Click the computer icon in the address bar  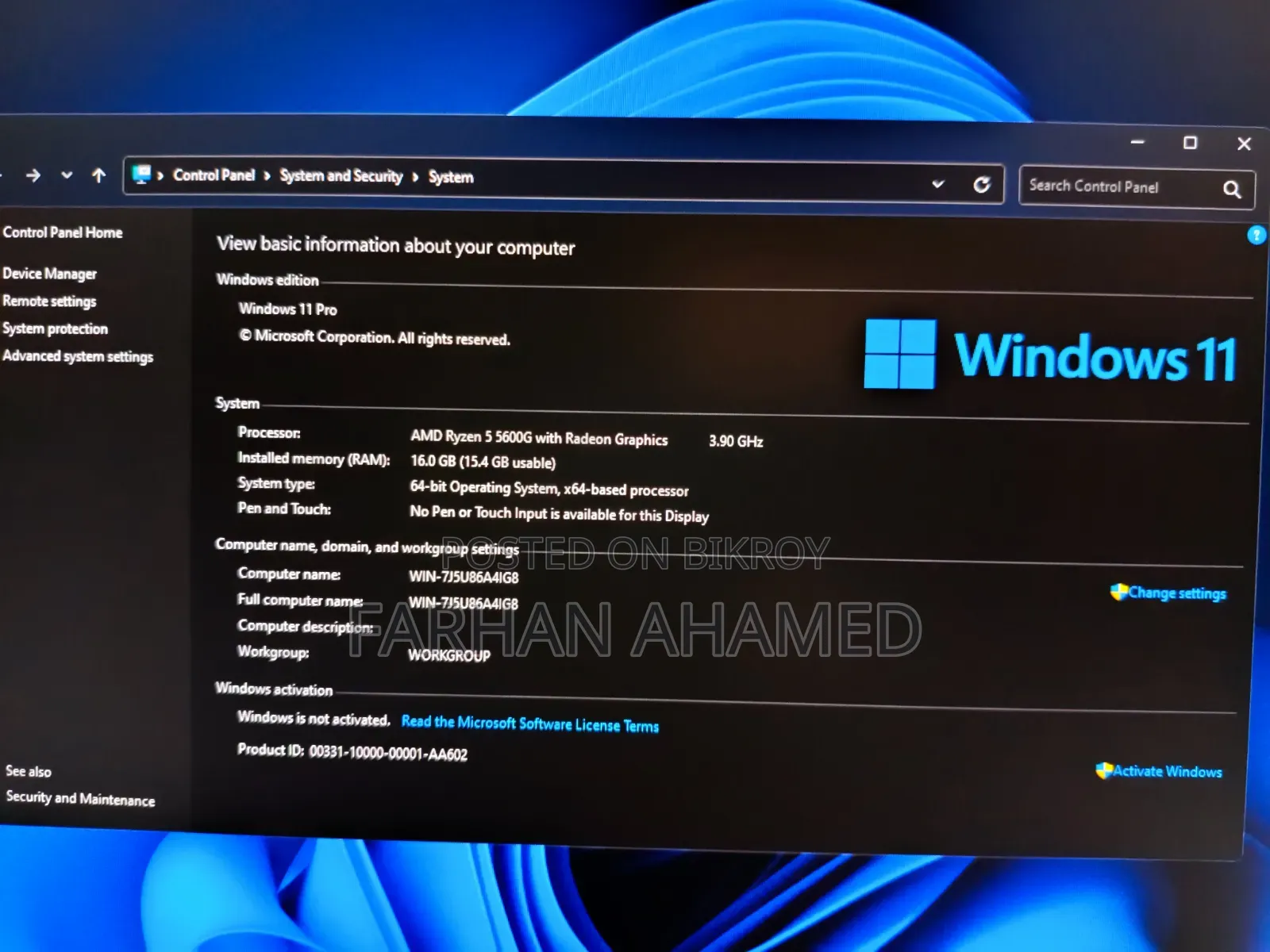tap(142, 175)
